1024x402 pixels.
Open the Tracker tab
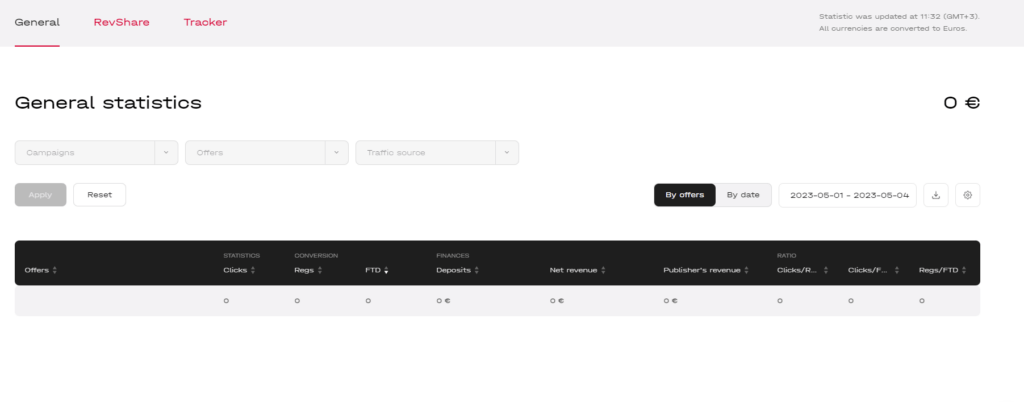[205, 22]
